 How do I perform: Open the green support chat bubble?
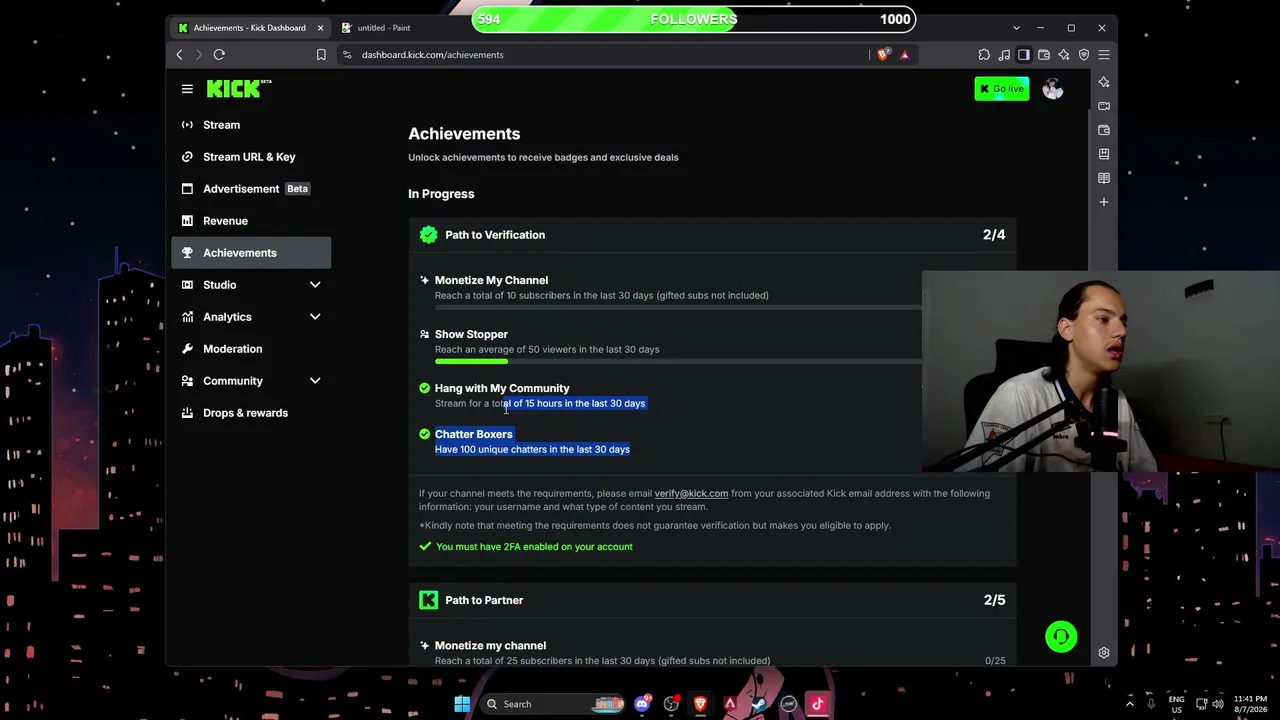pos(1061,637)
